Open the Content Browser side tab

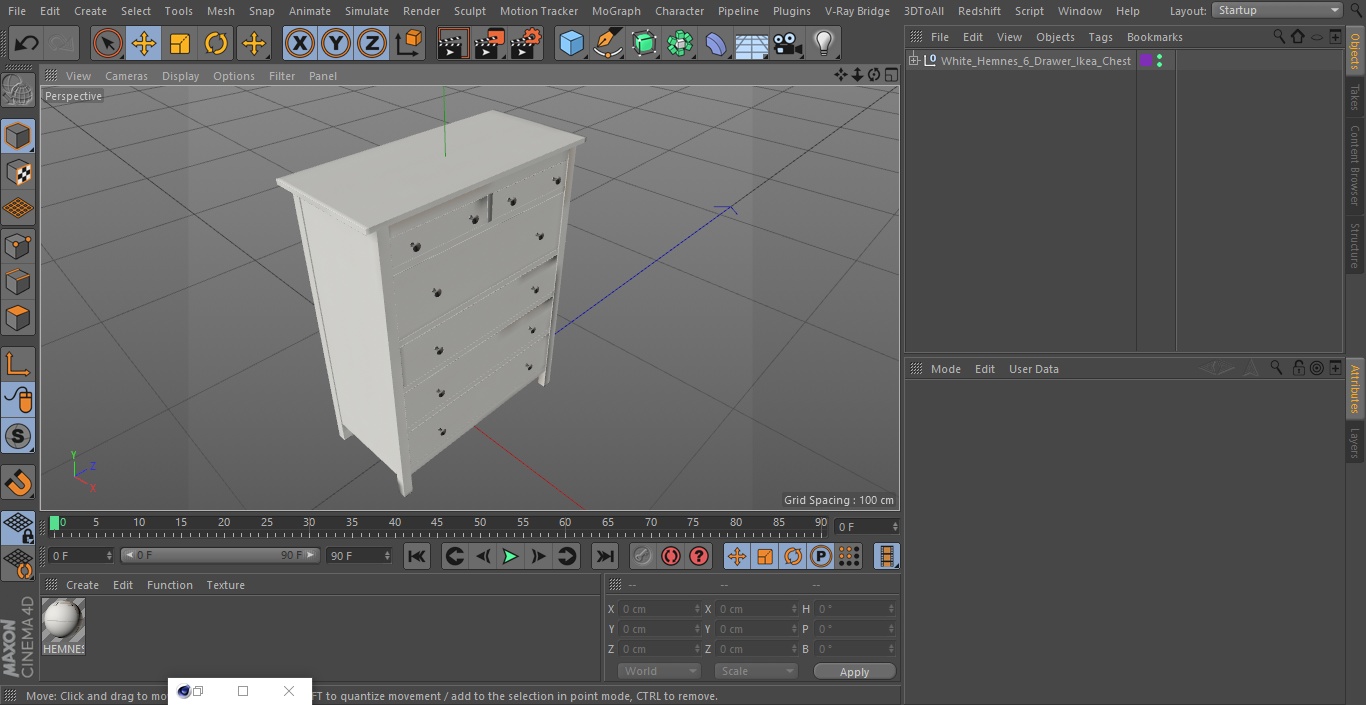click(x=1355, y=165)
